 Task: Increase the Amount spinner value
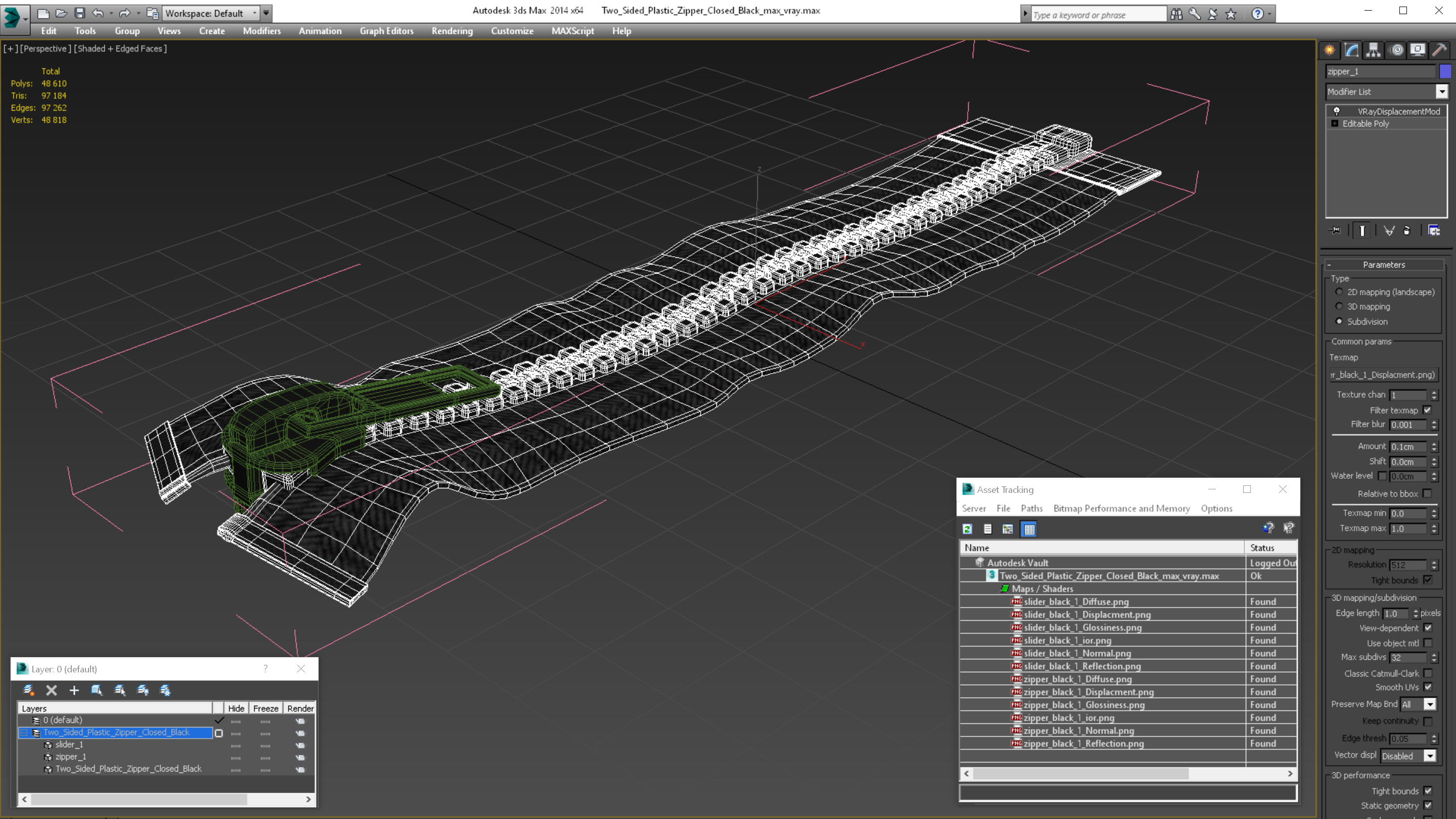pos(1433,444)
